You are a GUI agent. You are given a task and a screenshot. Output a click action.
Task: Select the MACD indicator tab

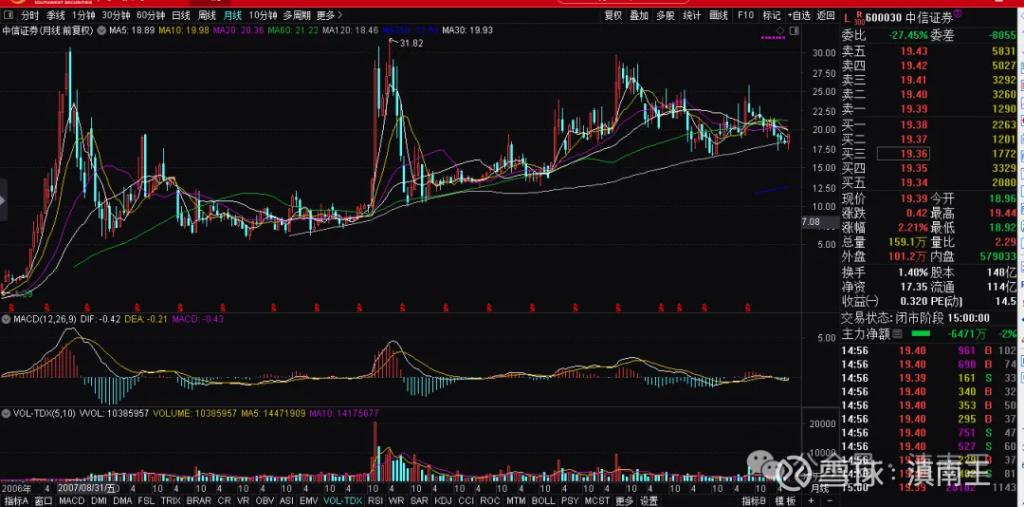[x=71, y=501]
